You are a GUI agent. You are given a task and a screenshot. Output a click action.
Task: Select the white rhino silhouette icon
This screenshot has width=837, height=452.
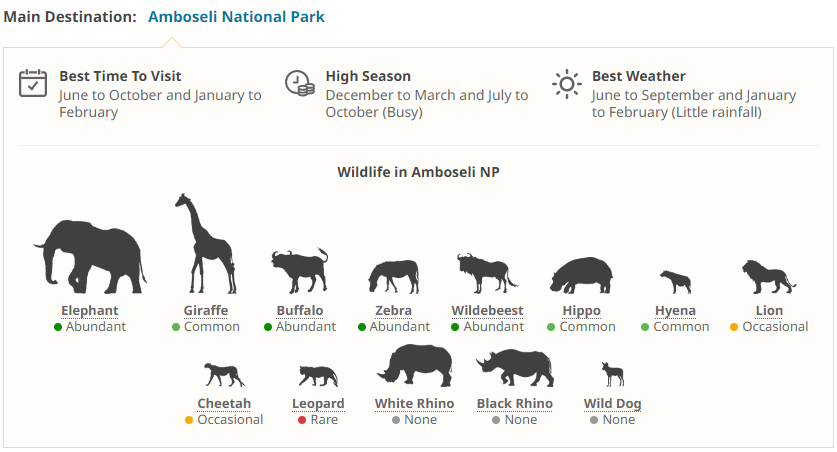tap(414, 365)
